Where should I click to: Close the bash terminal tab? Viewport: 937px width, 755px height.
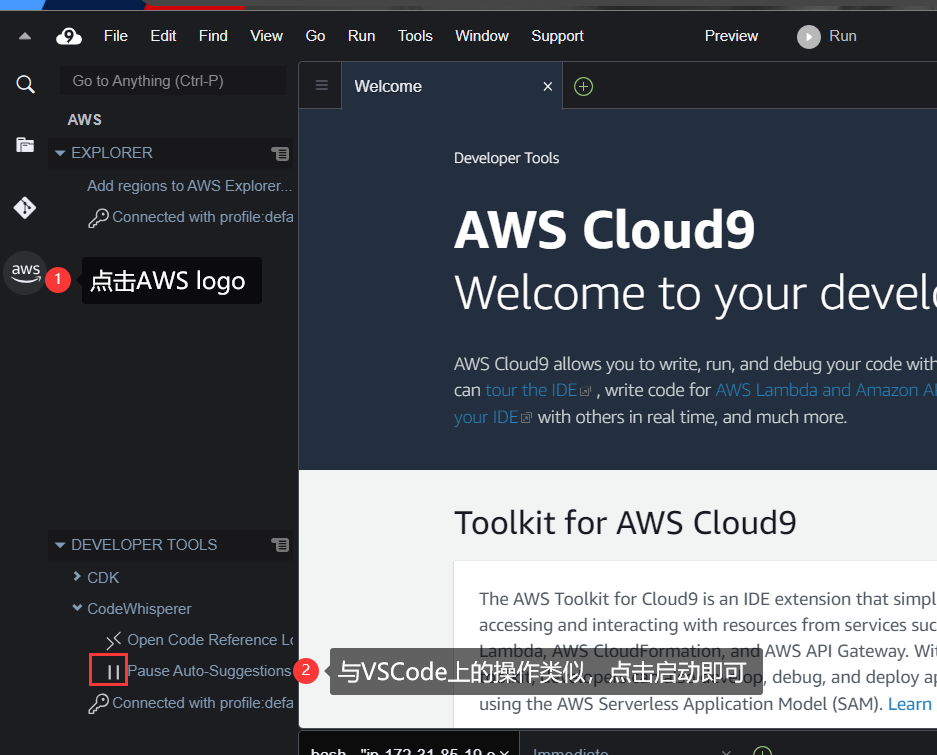pyautogui.click(x=504, y=752)
